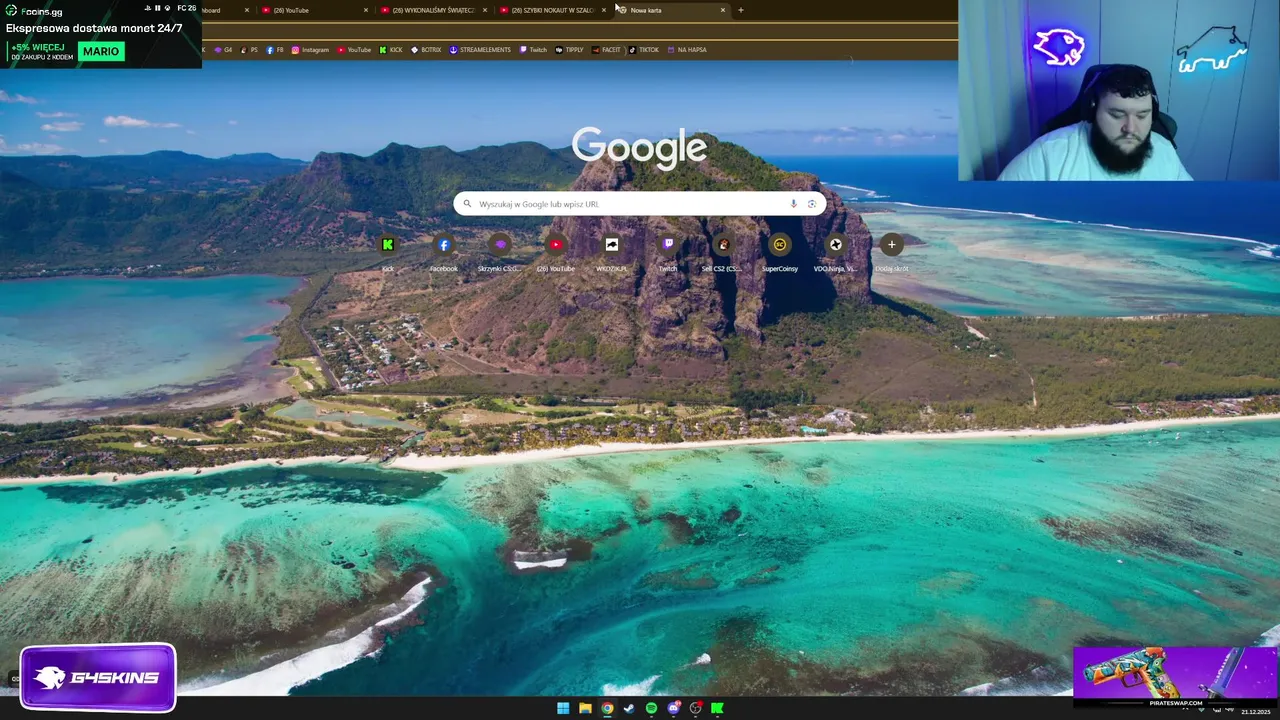The width and height of the screenshot is (1280, 720).
Task: Open the PS bookmark
Action: click(x=249, y=50)
